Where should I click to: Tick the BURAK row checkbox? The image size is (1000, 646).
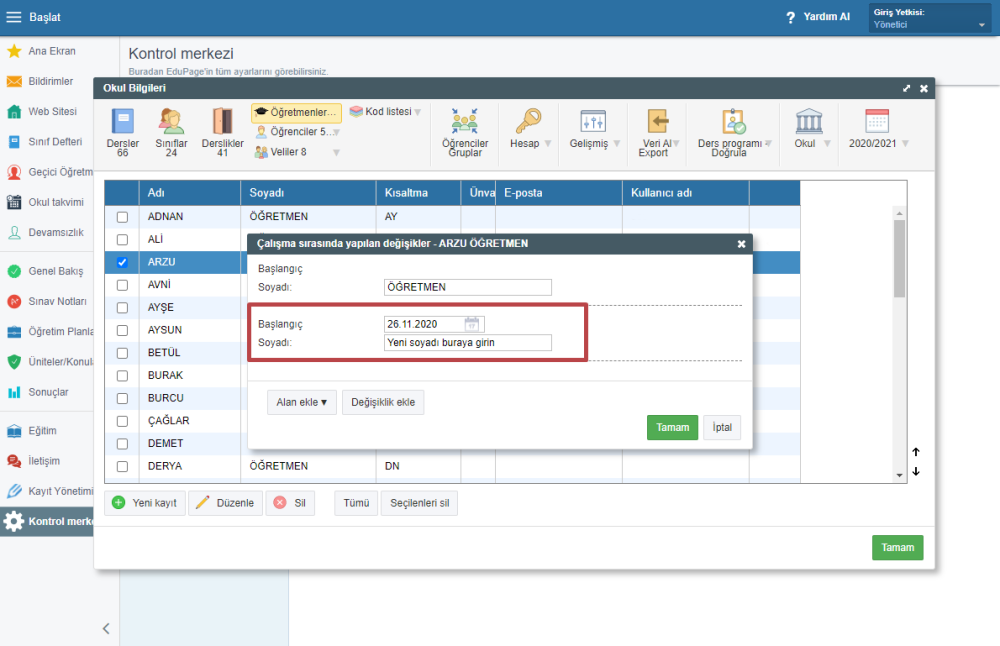pos(122,376)
